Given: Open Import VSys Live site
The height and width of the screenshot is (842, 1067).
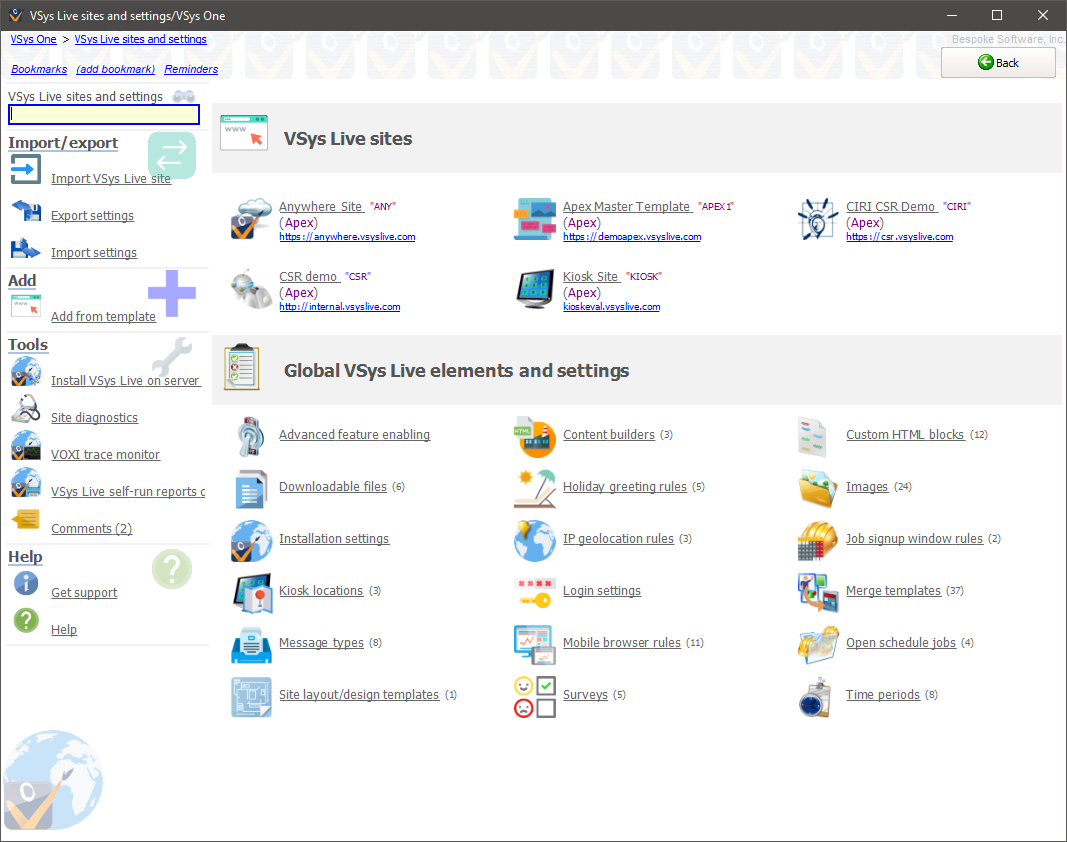Looking at the screenshot, I should click(x=111, y=179).
